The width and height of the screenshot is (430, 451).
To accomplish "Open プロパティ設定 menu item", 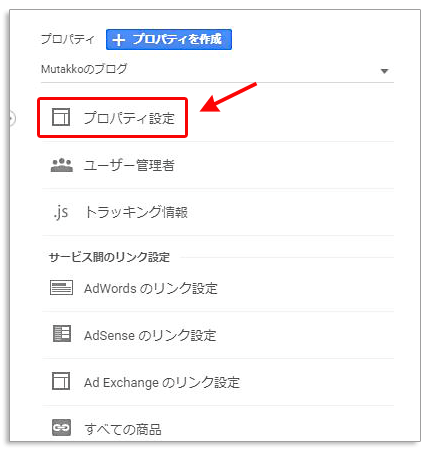I will click(x=112, y=118).
